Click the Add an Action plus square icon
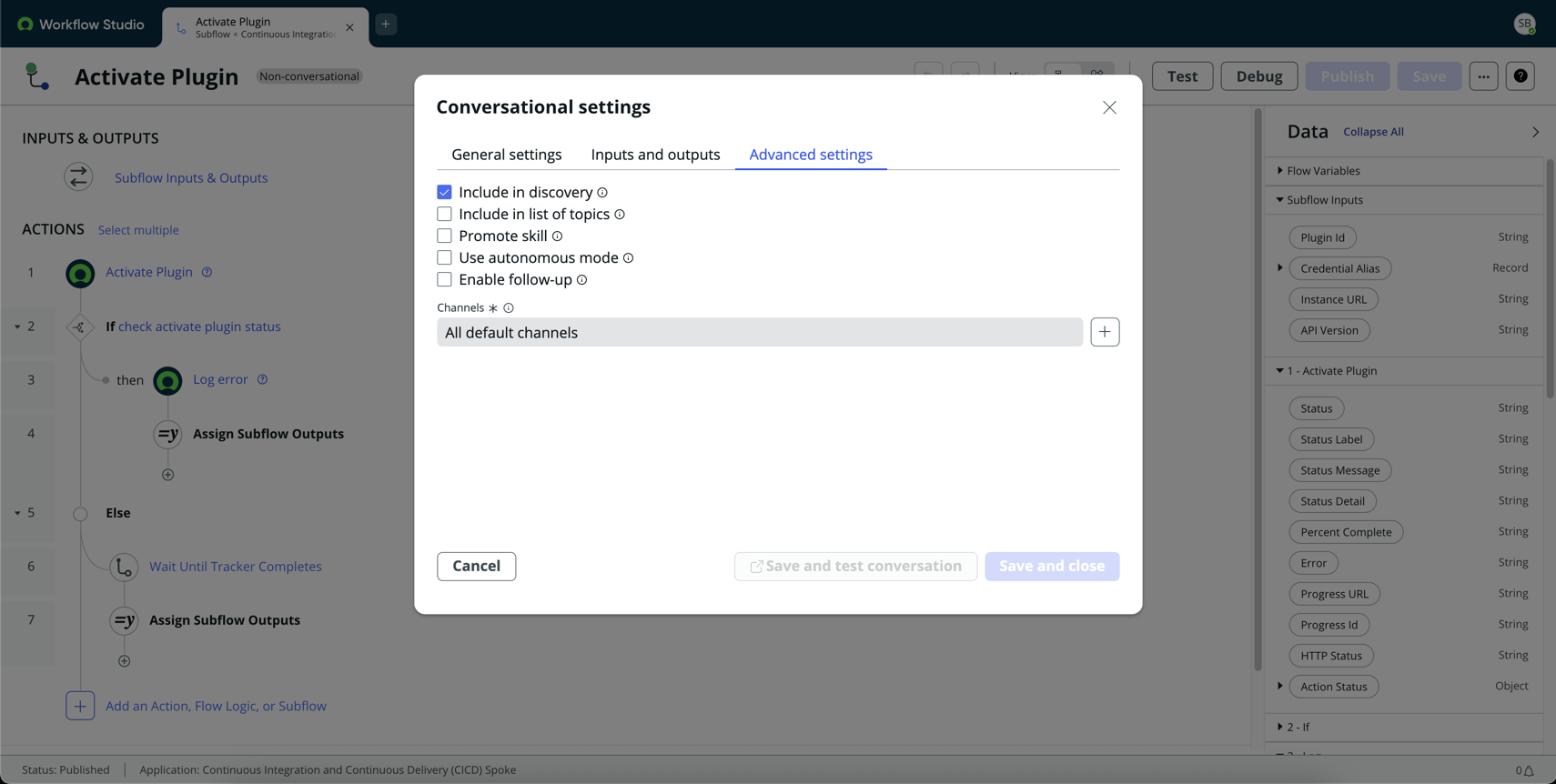The image size is (1556, 784). [x=80, y=706]
